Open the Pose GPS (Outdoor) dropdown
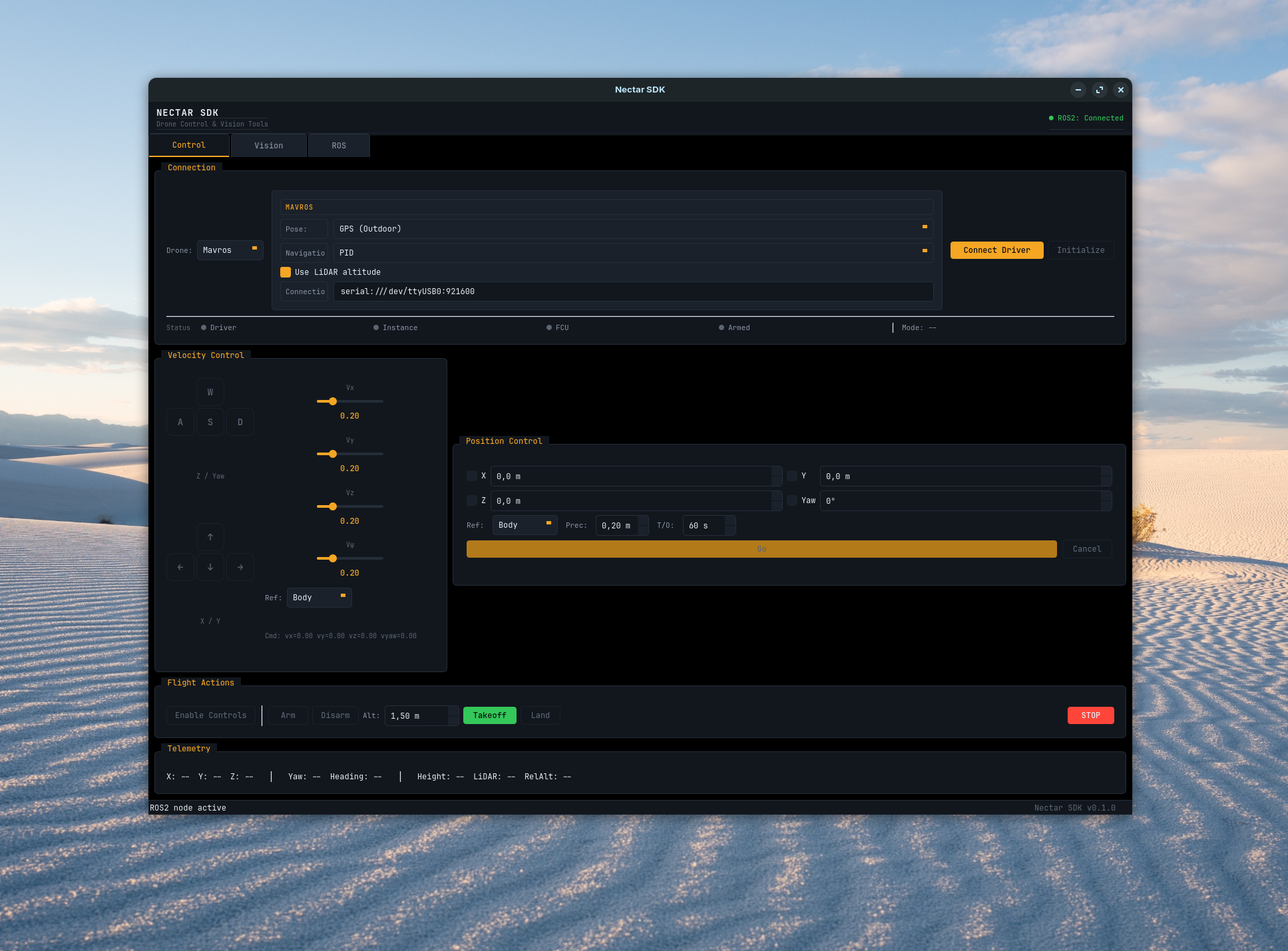This screenshot has height=951, width=1288. [x=633, y=229]
